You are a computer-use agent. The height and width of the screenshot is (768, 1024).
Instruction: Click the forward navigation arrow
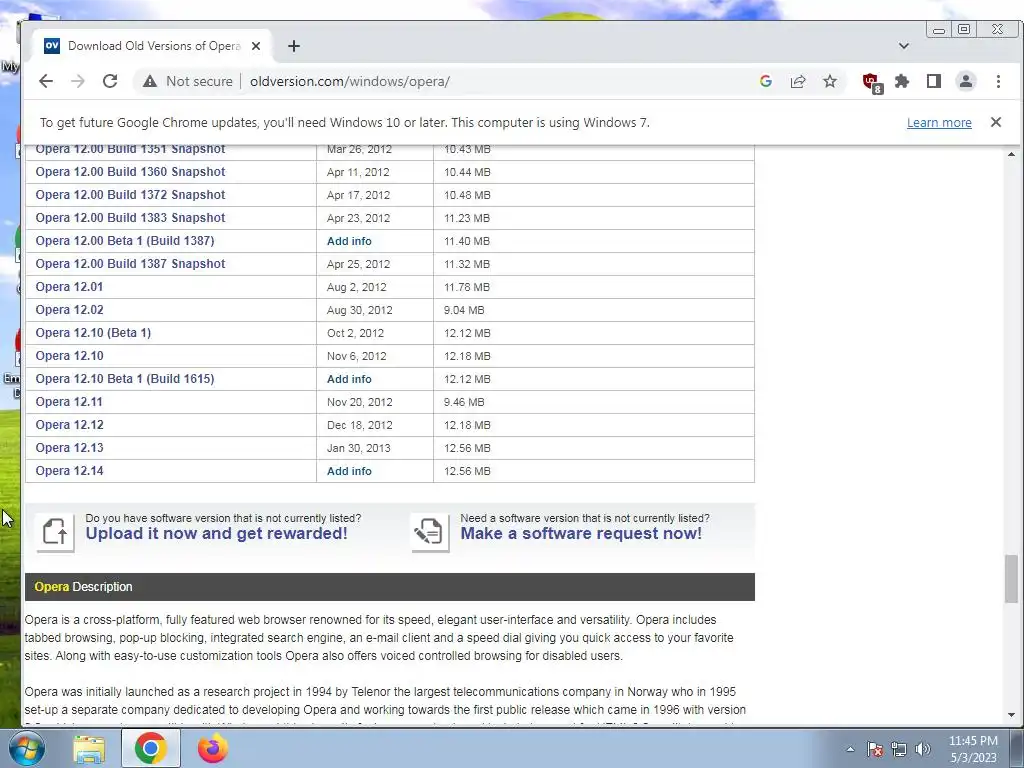(x=78, y=81)
